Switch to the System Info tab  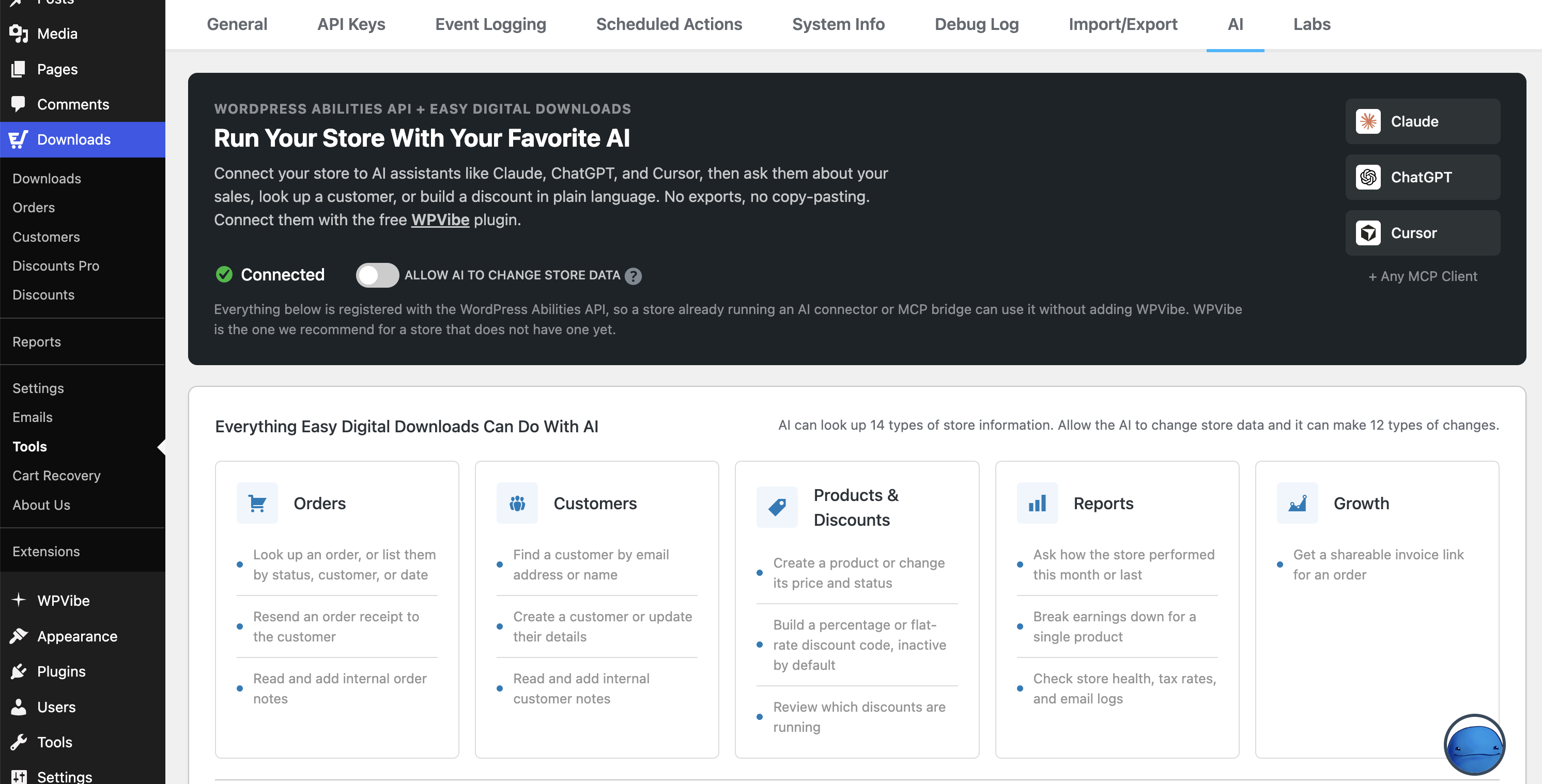click(x=838, y=24)
